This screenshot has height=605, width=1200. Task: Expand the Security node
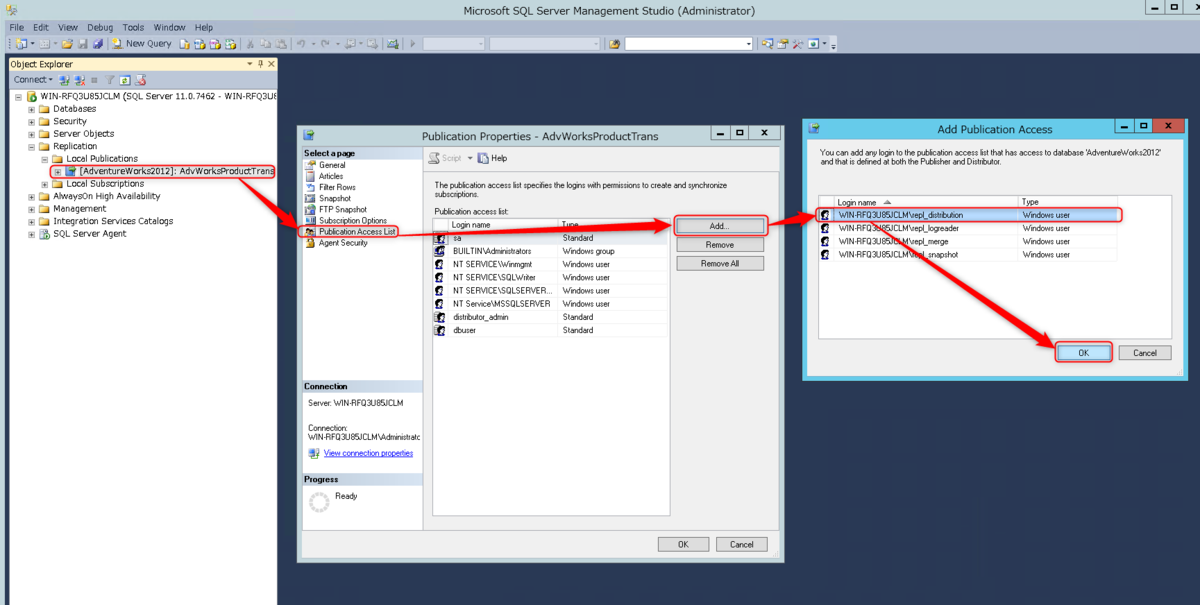pos(31,122)
